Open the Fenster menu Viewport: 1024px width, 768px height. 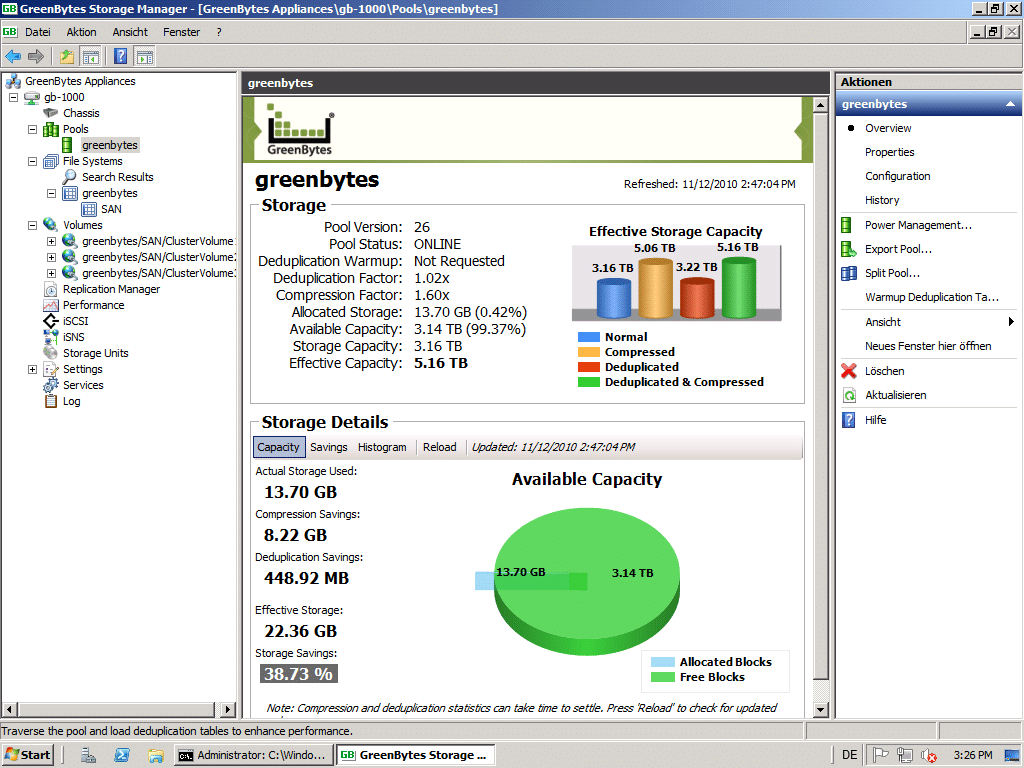pyautogui.click(x=181, y=32)
